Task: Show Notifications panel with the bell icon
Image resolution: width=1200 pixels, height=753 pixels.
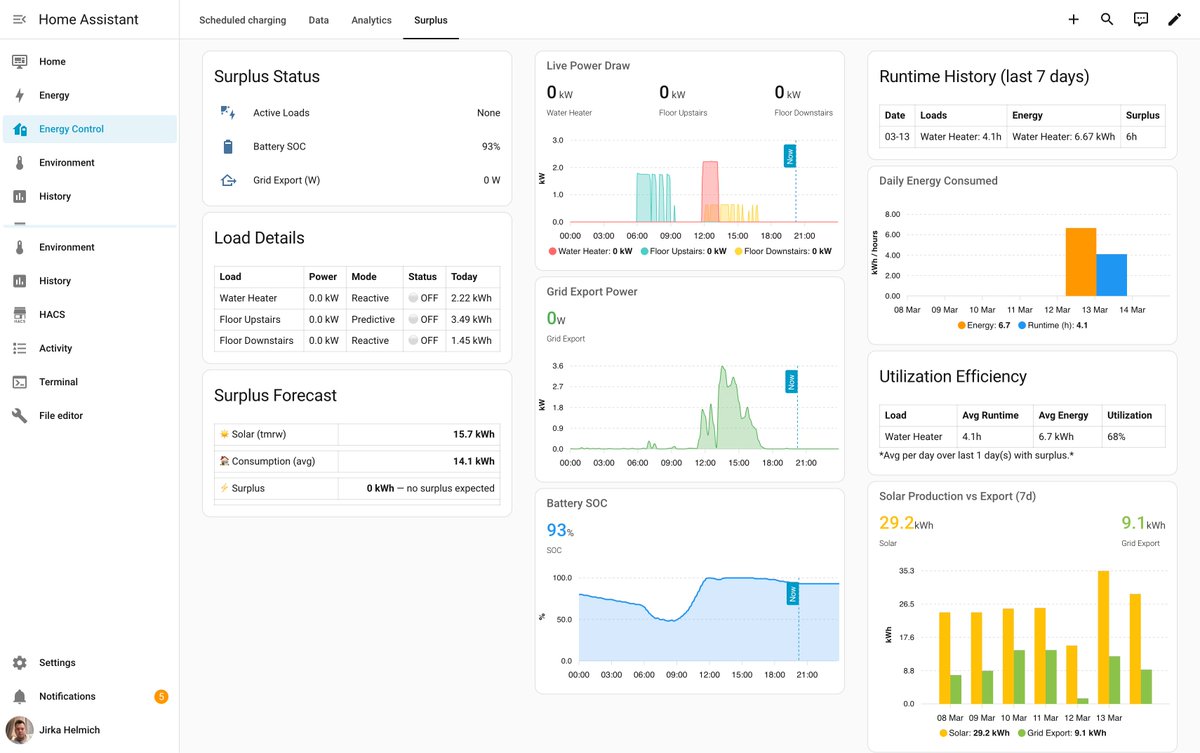Action: click(x=19, y=696)
